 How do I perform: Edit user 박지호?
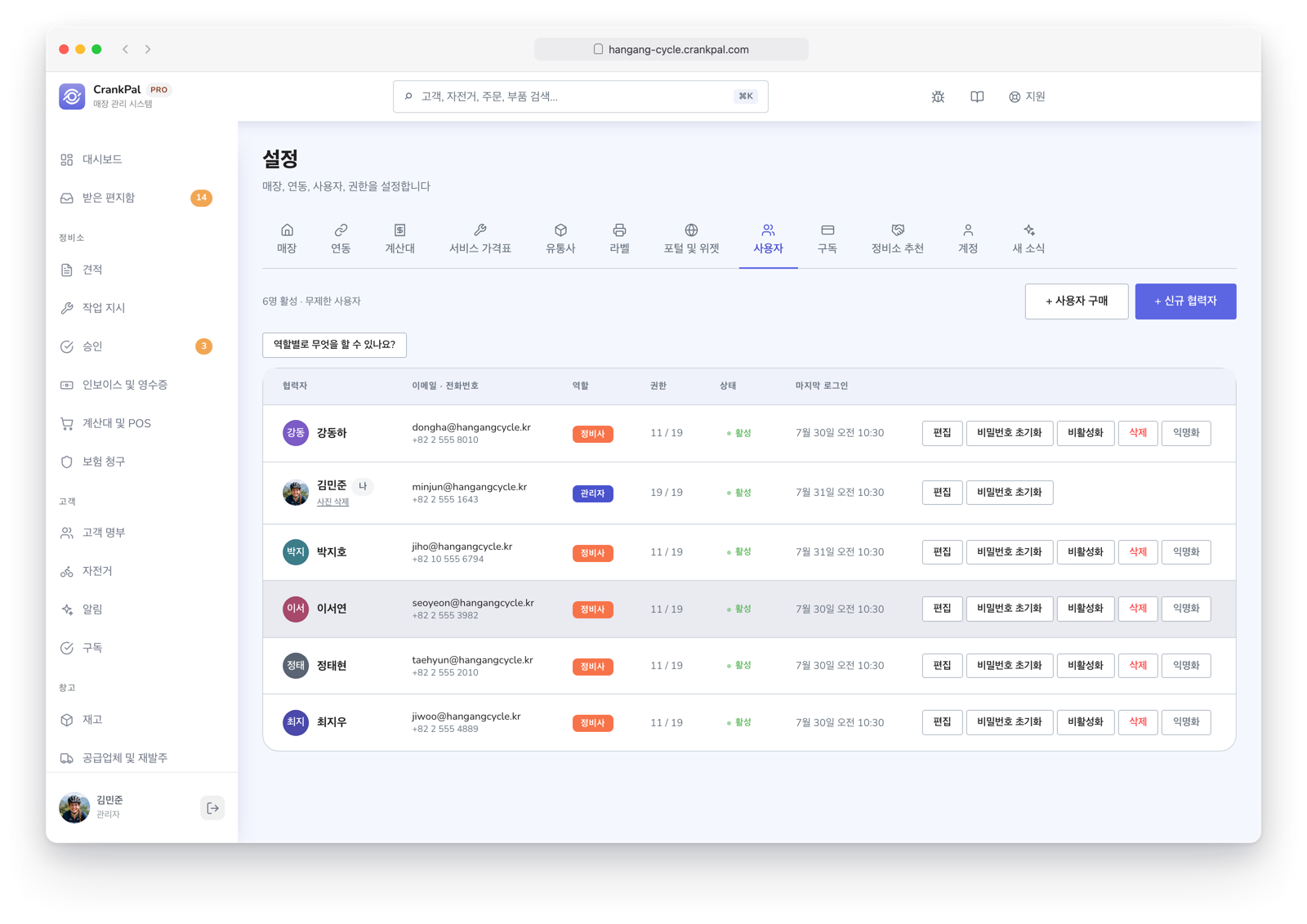942,552
